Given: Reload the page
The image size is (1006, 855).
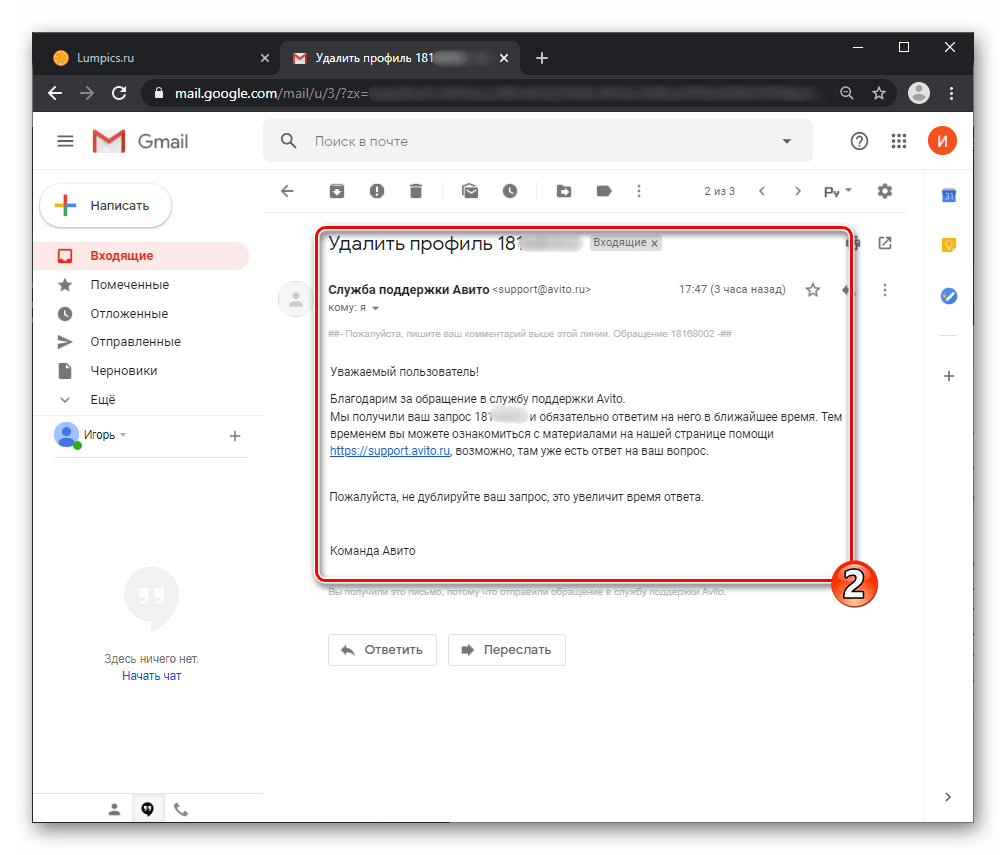Looking at the screenshot, I should [119, 94].
